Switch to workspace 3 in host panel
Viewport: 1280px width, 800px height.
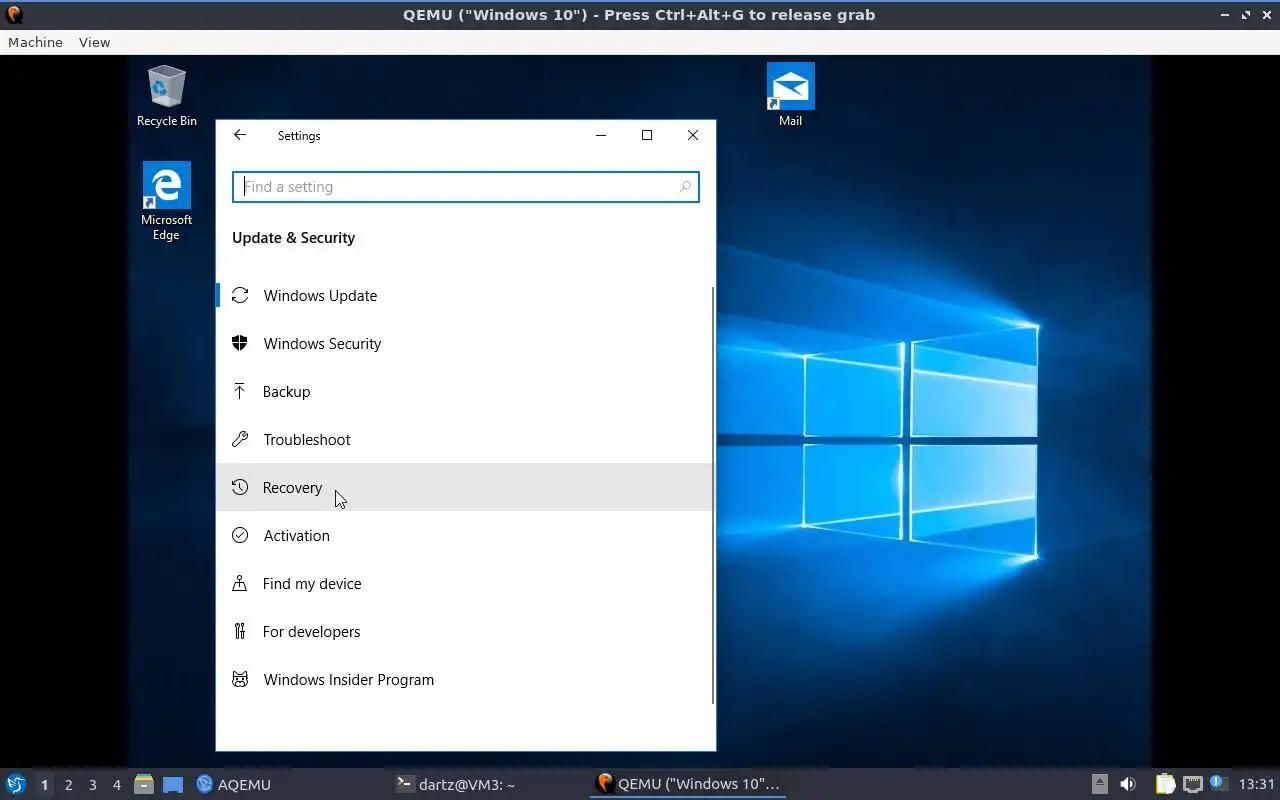[92, 784]
